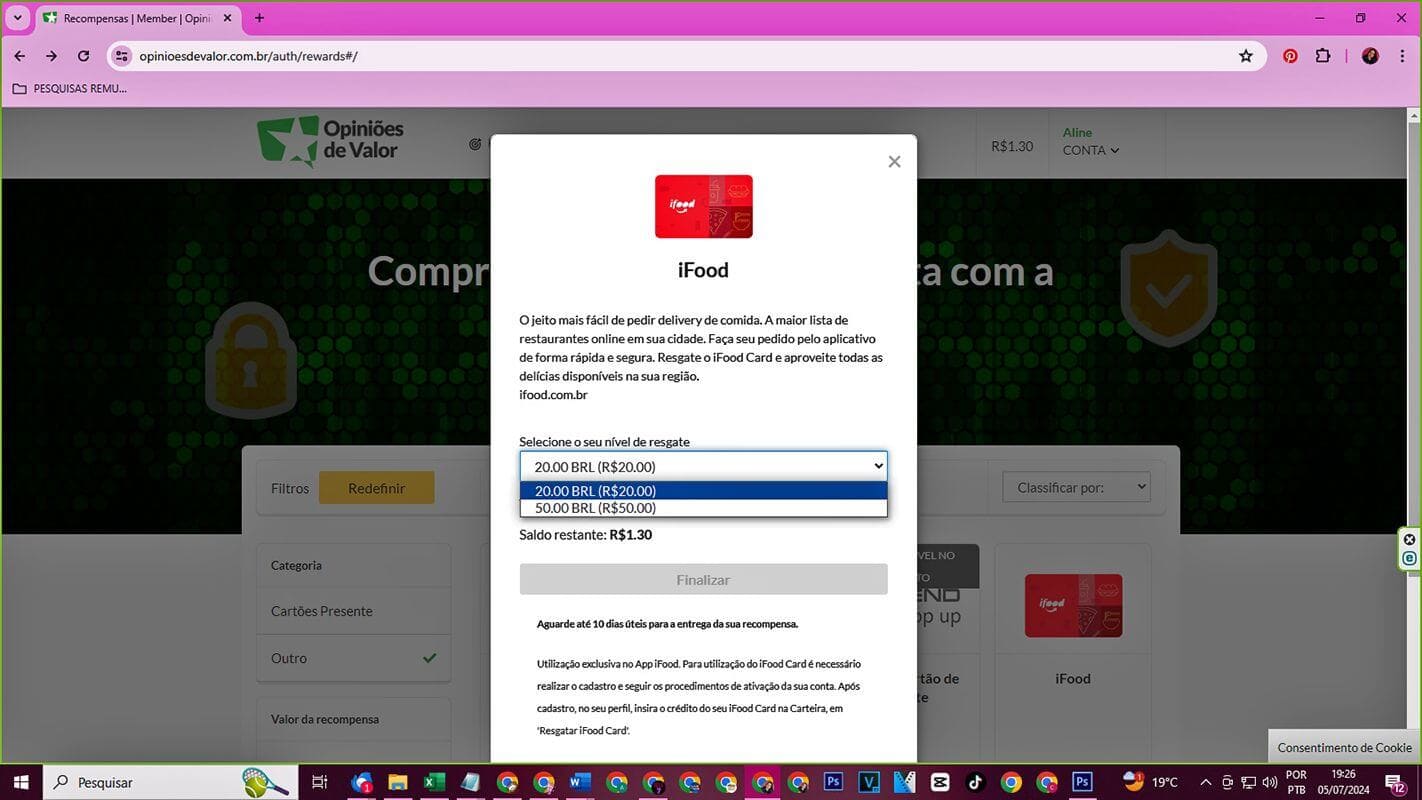Image resolution: width=1422 pixels, height=800 pixels.
Task: Open Chrome's tab search chevron
Action: coord(17,18)
